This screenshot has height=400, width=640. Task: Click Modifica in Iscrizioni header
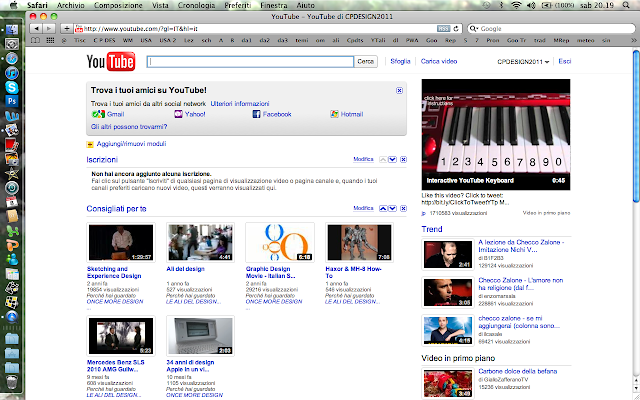coord(363,159)
